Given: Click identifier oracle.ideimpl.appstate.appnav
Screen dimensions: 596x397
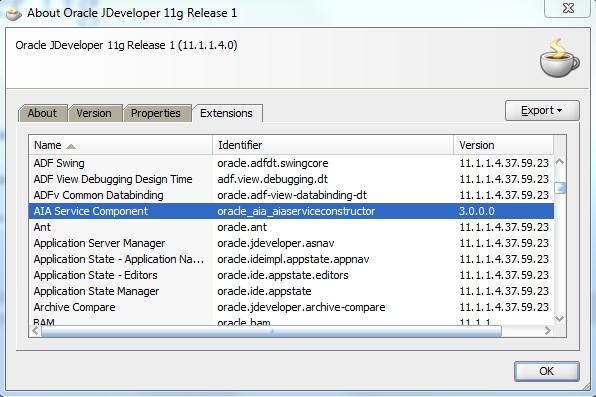Looking at the screenshot, I should [x=293, y=259].
